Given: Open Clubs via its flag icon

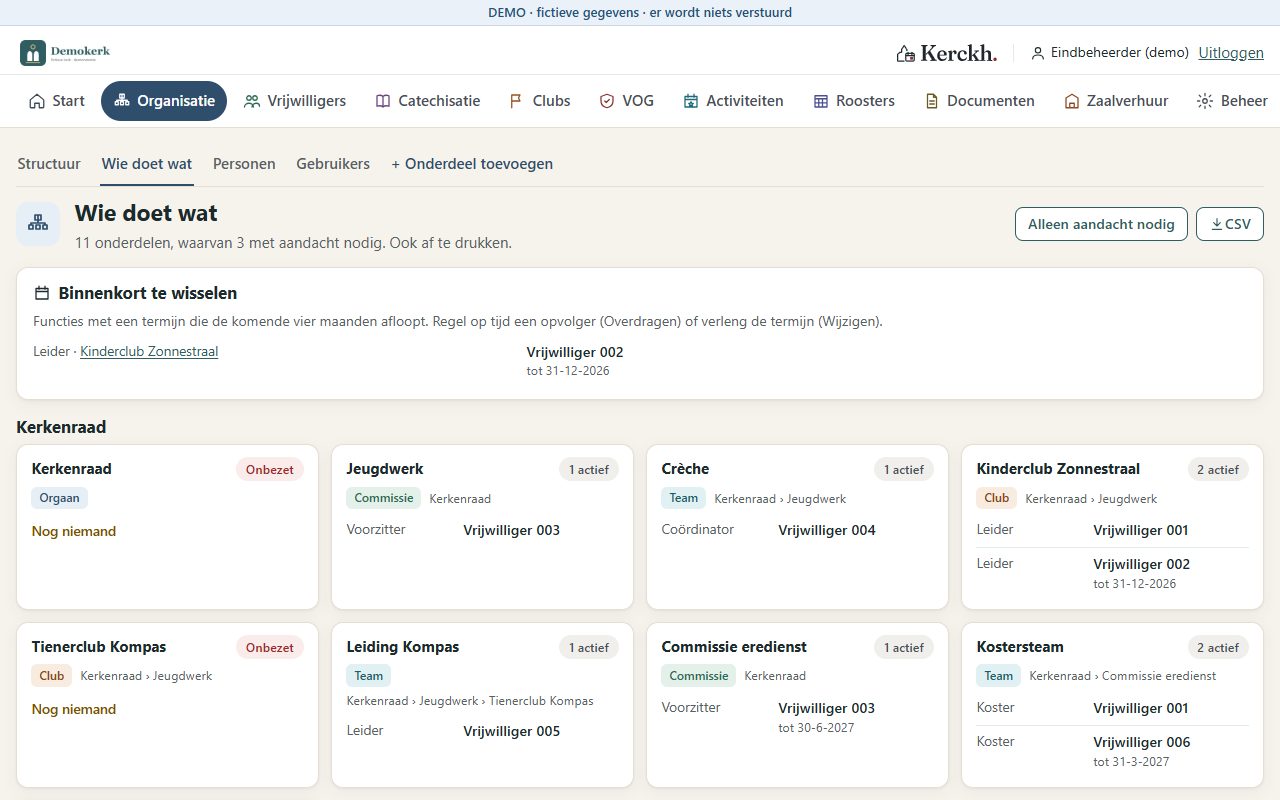Looking at the screenshot, I should point(516,101).
